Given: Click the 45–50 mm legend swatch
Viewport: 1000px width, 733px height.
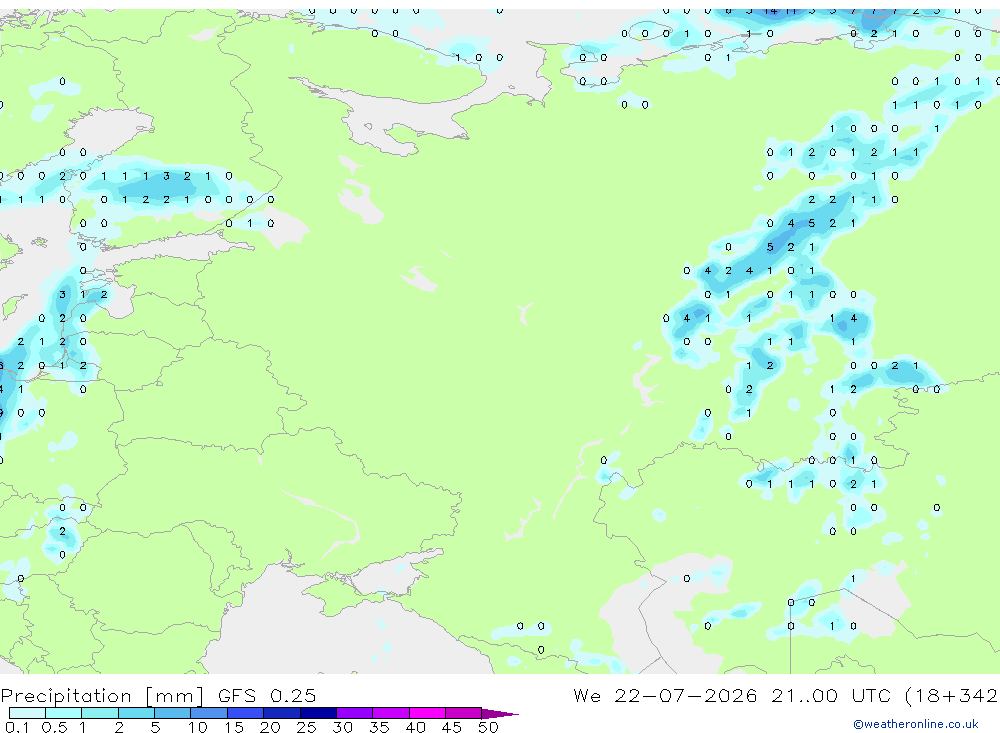Looking at the screenshot, I should [464, 713].
